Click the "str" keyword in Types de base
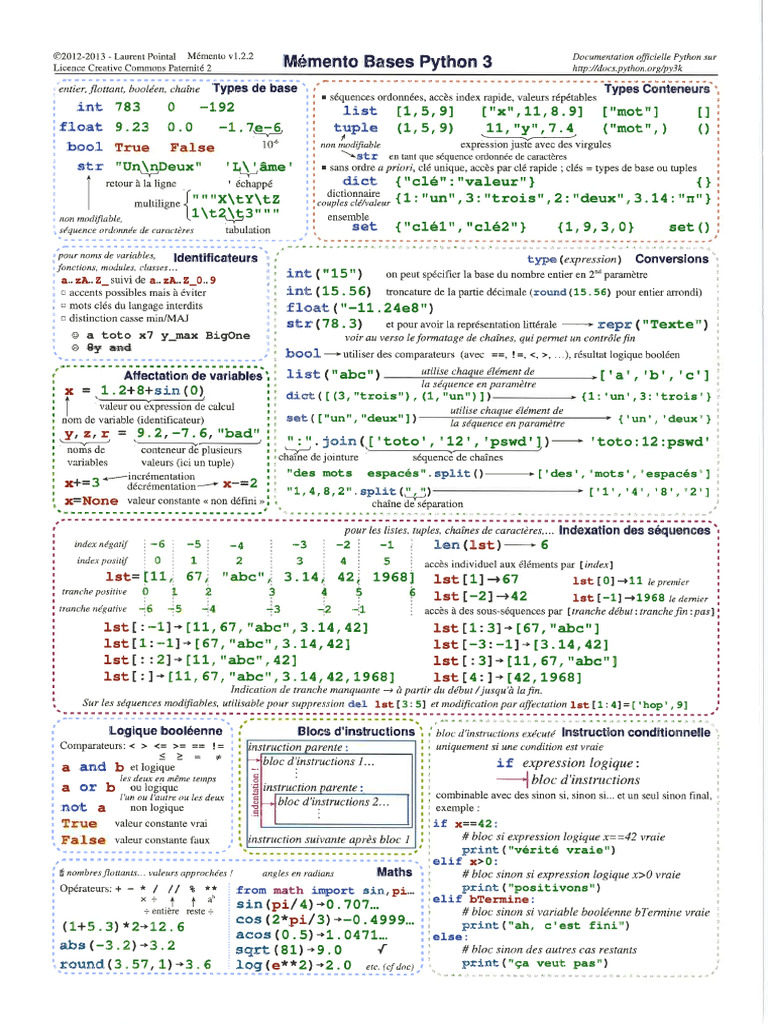 (90, 167)
